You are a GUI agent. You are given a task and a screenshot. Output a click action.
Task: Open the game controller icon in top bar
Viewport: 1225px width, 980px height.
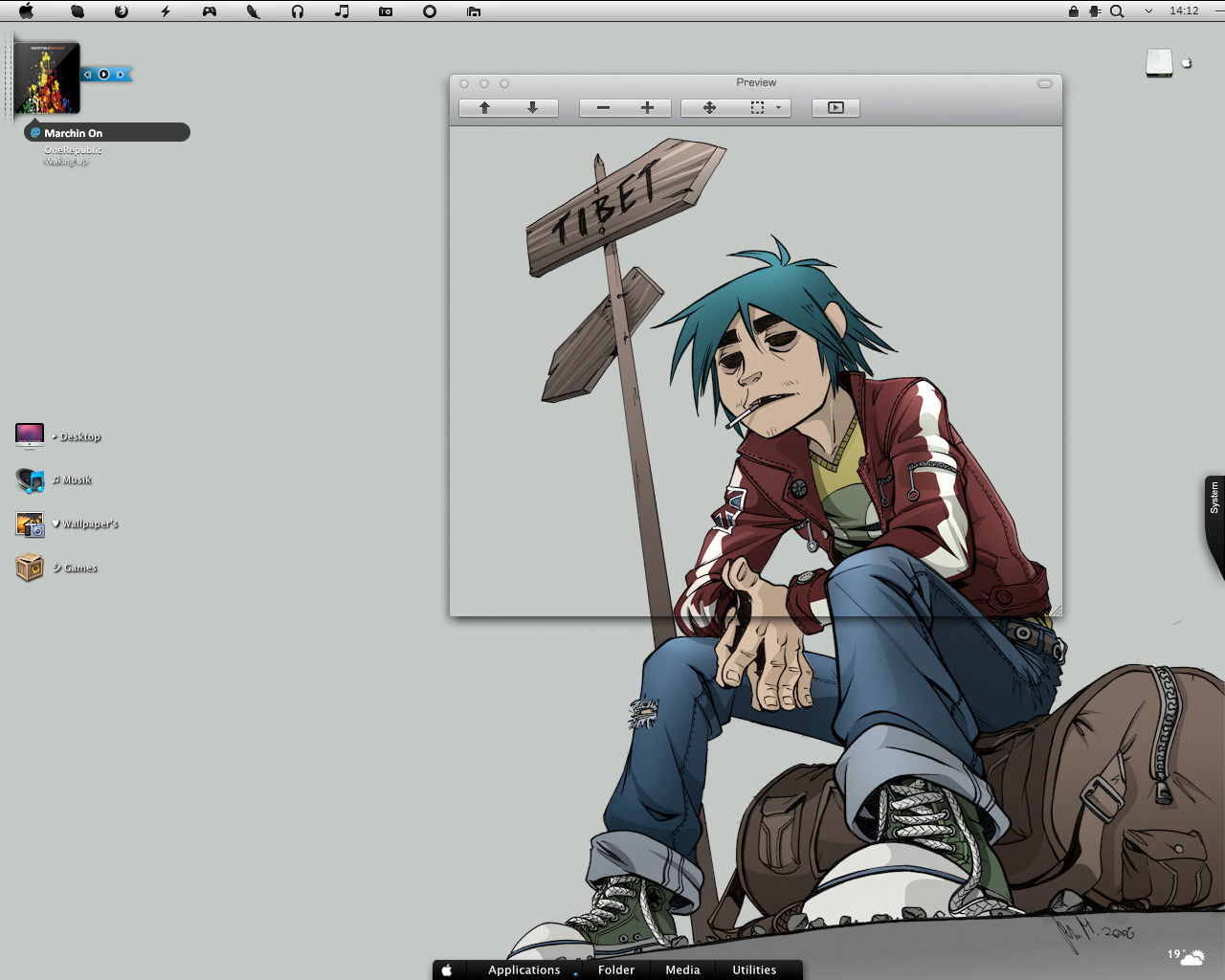click(x=210, y=11)
